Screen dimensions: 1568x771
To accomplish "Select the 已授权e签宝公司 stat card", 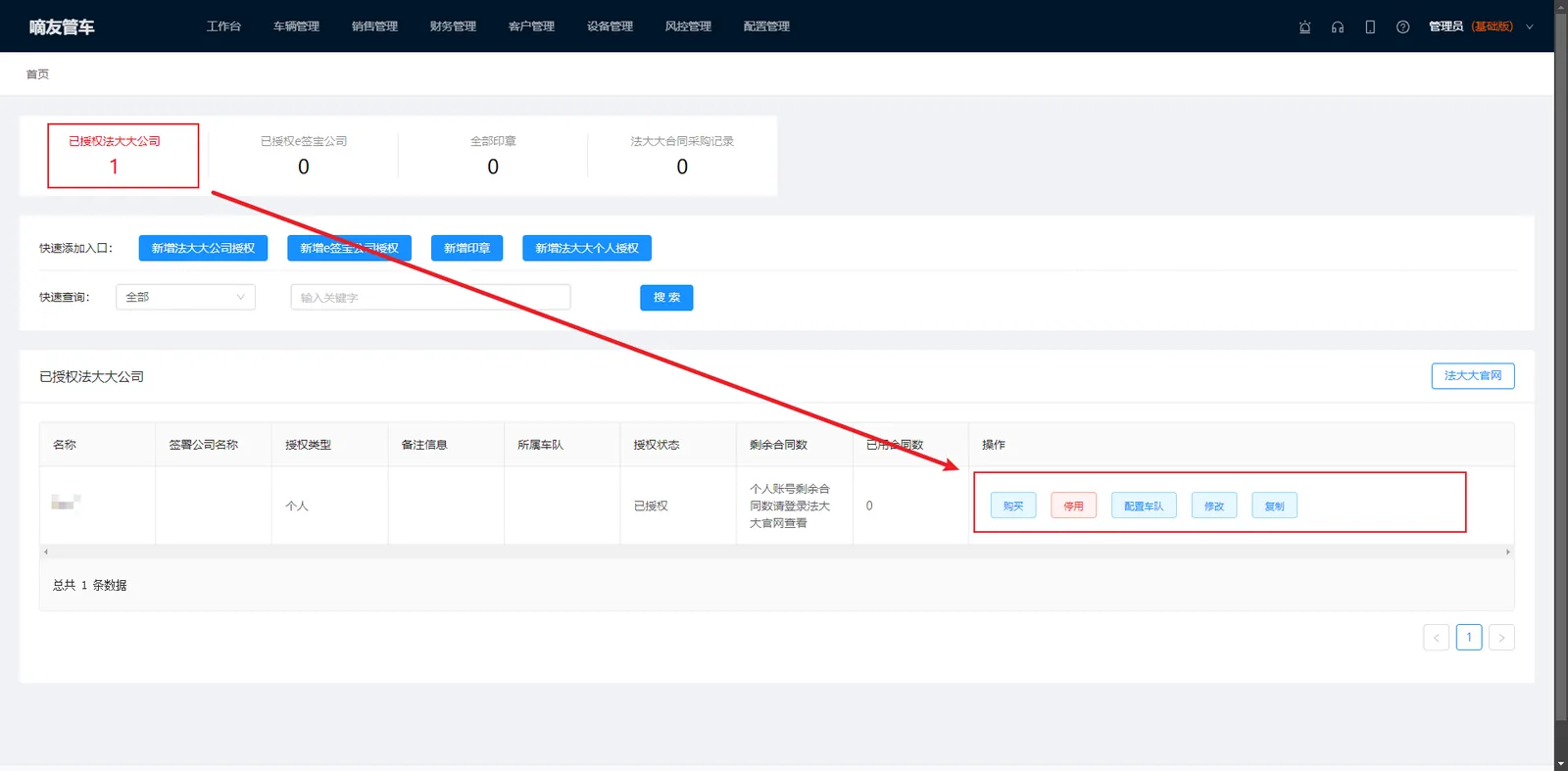I will click(304, 156).
